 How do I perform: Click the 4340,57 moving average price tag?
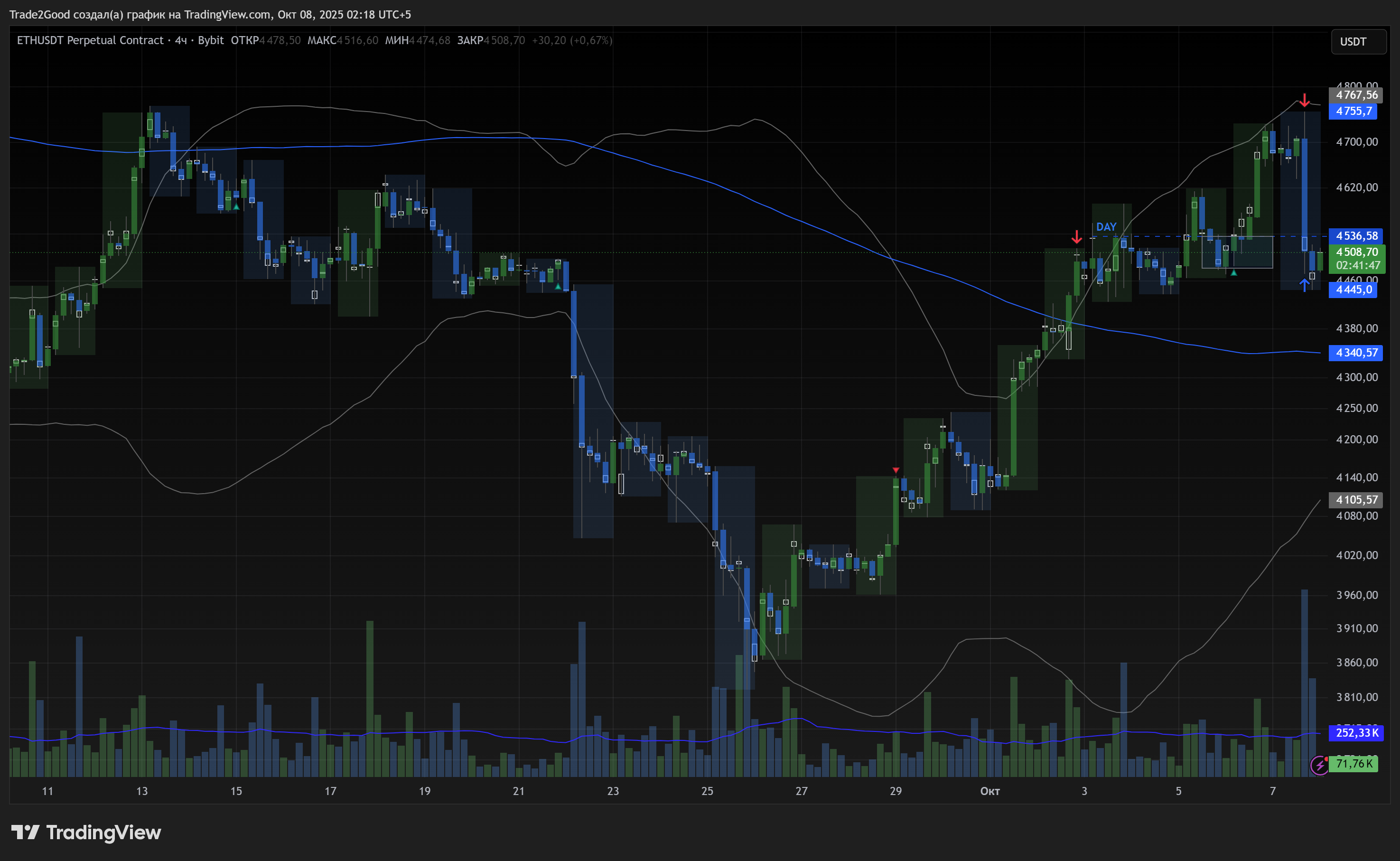pyautogui.click(x=1356, y=353)
